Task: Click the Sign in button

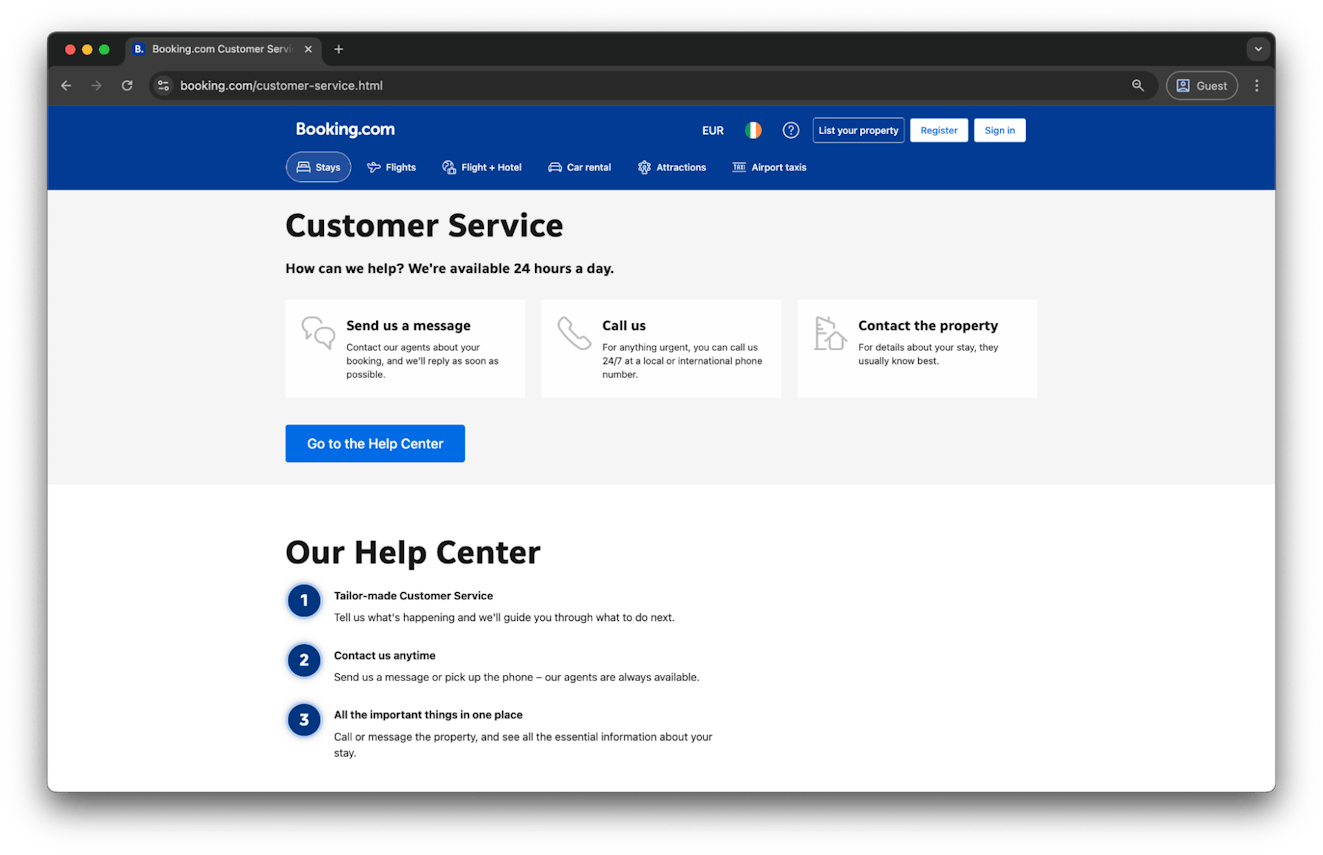Action: coord(1000,130)
